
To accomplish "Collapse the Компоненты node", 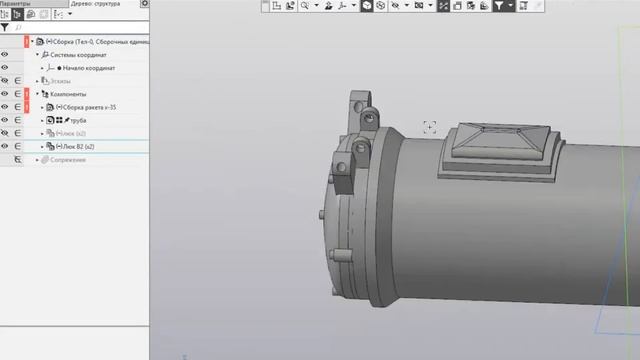I will tap(37, 94).
